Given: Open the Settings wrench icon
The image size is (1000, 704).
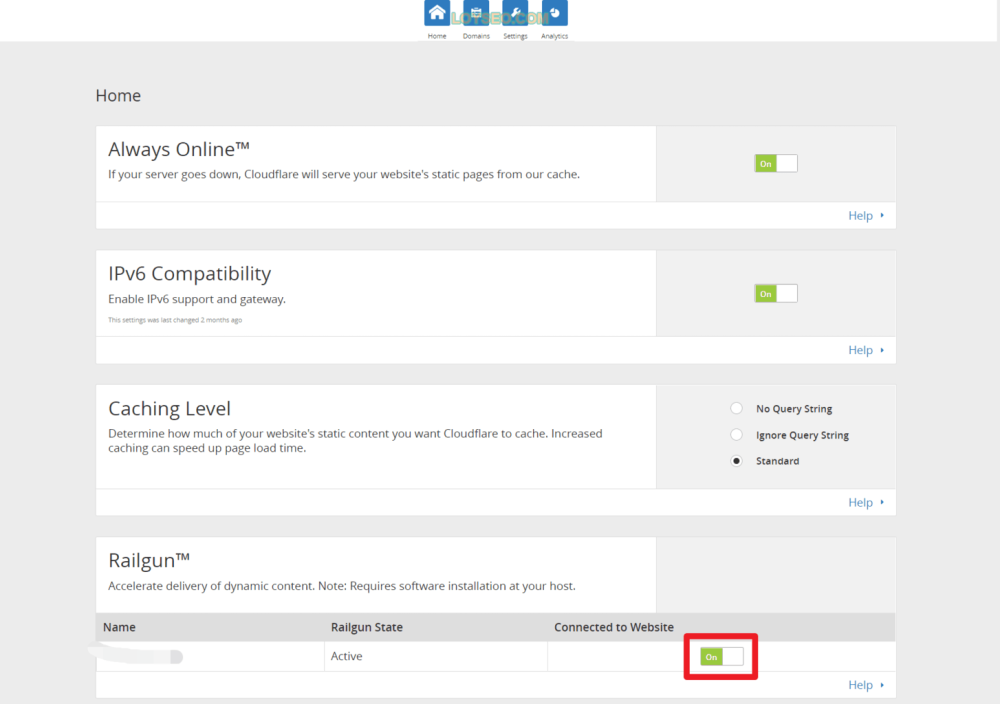Looking at the screenshot, I should click(515, 13).
